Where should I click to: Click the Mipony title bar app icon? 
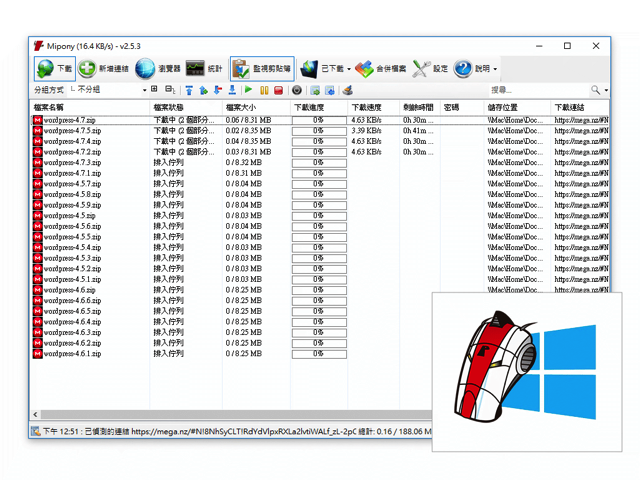pos(39,46)
